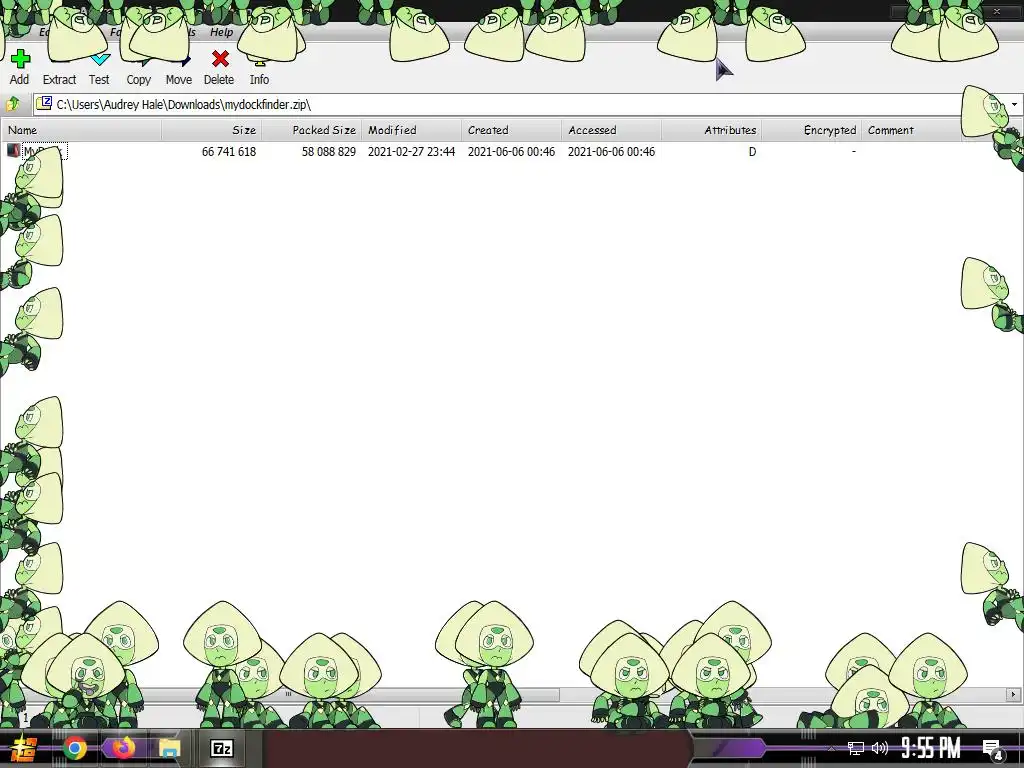Click the Move toolbar button

click(x=178, y=69)
